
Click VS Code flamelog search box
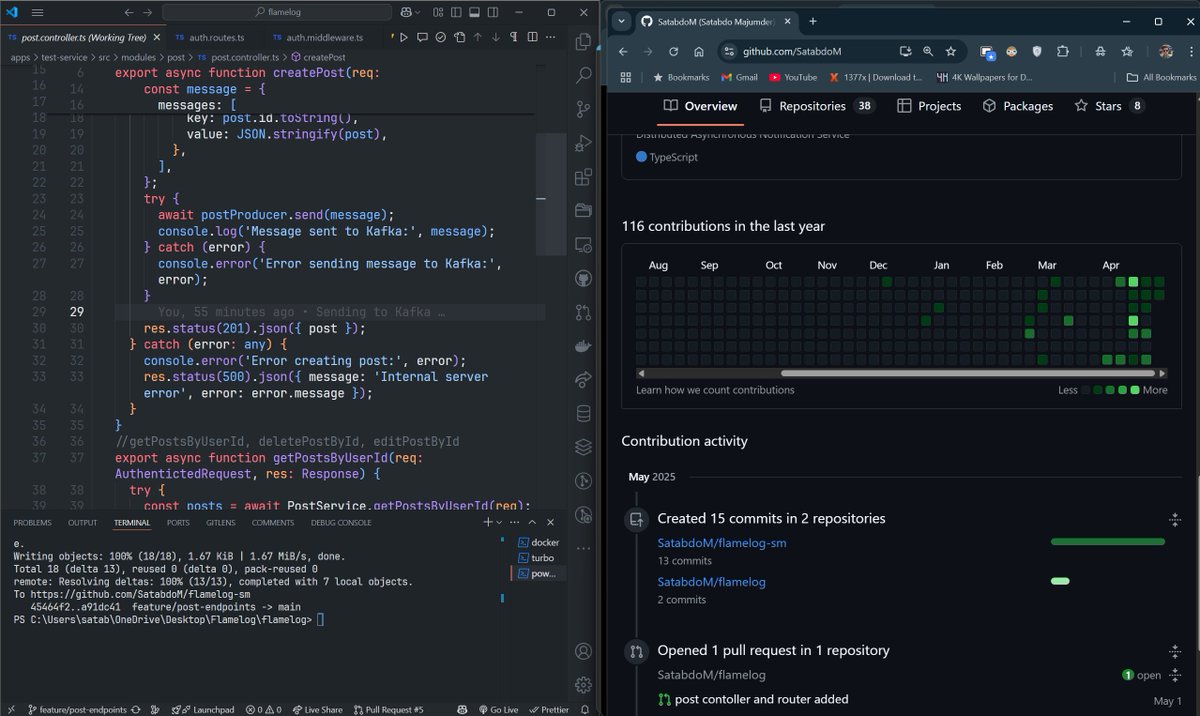tap(275, 13)
